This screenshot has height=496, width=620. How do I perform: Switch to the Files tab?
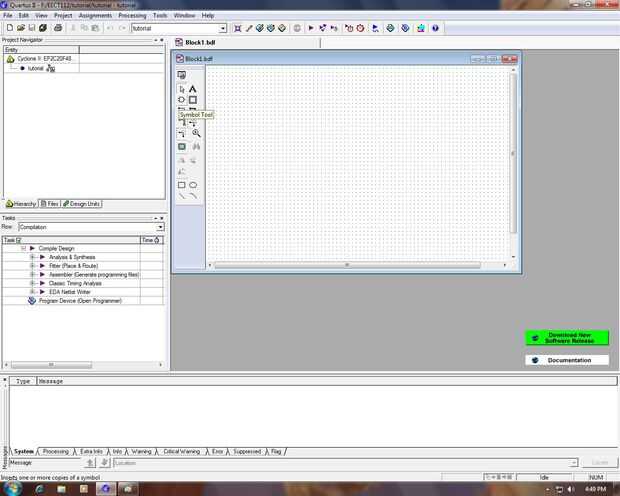pos(50,204)
